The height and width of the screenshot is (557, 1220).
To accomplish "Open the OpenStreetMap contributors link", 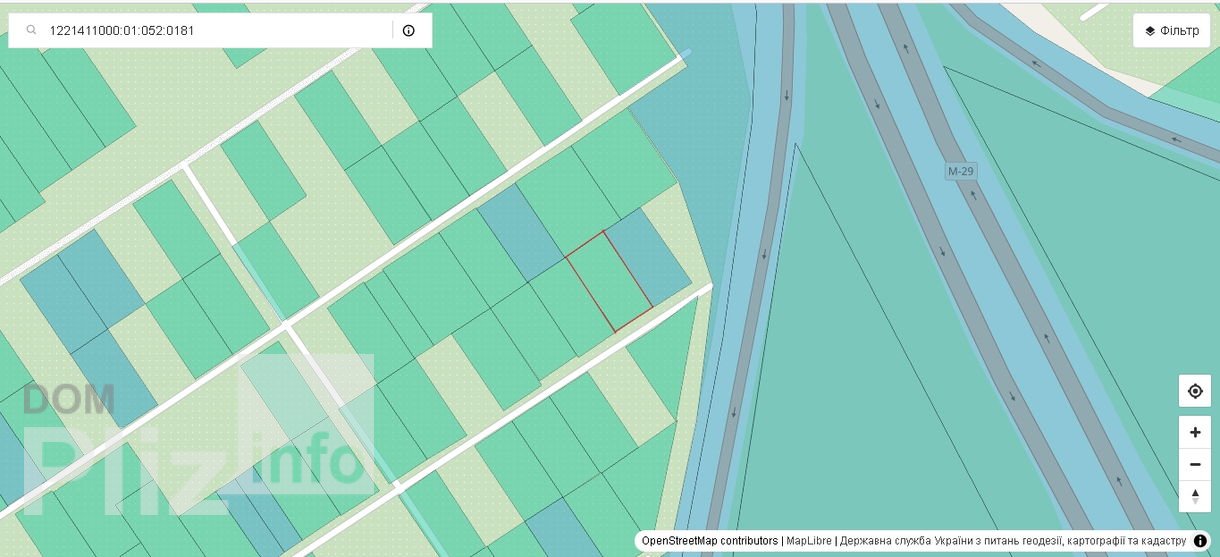I will (709, 541).
